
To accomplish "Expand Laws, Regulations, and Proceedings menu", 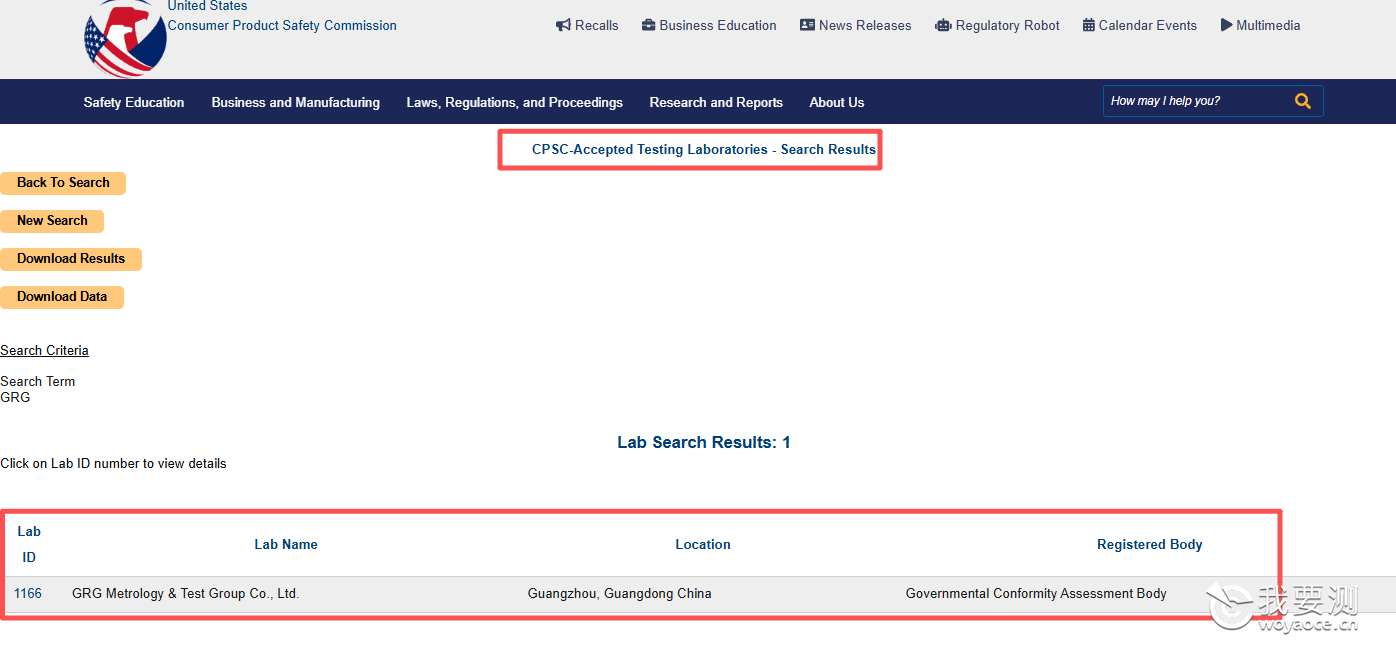I will [514, 102].
